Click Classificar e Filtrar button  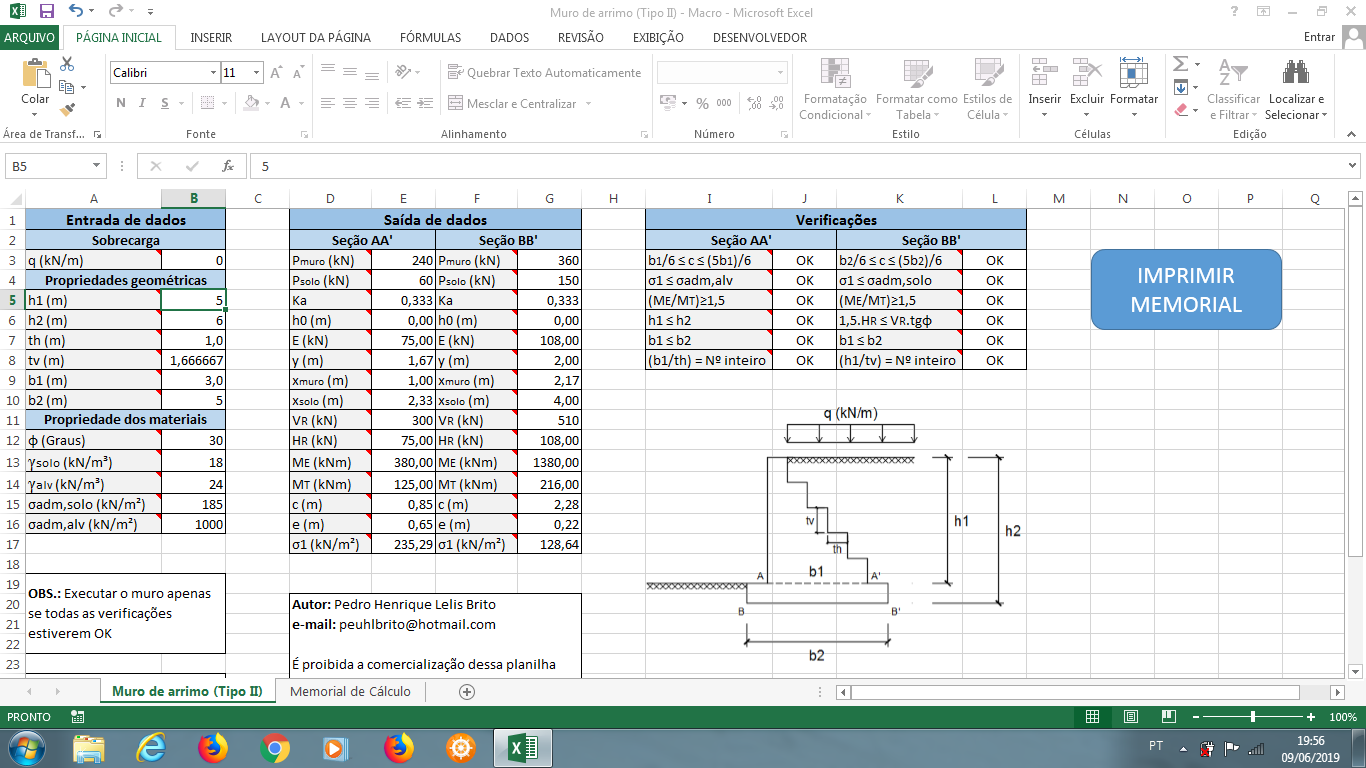click(x=1233, y=89)
